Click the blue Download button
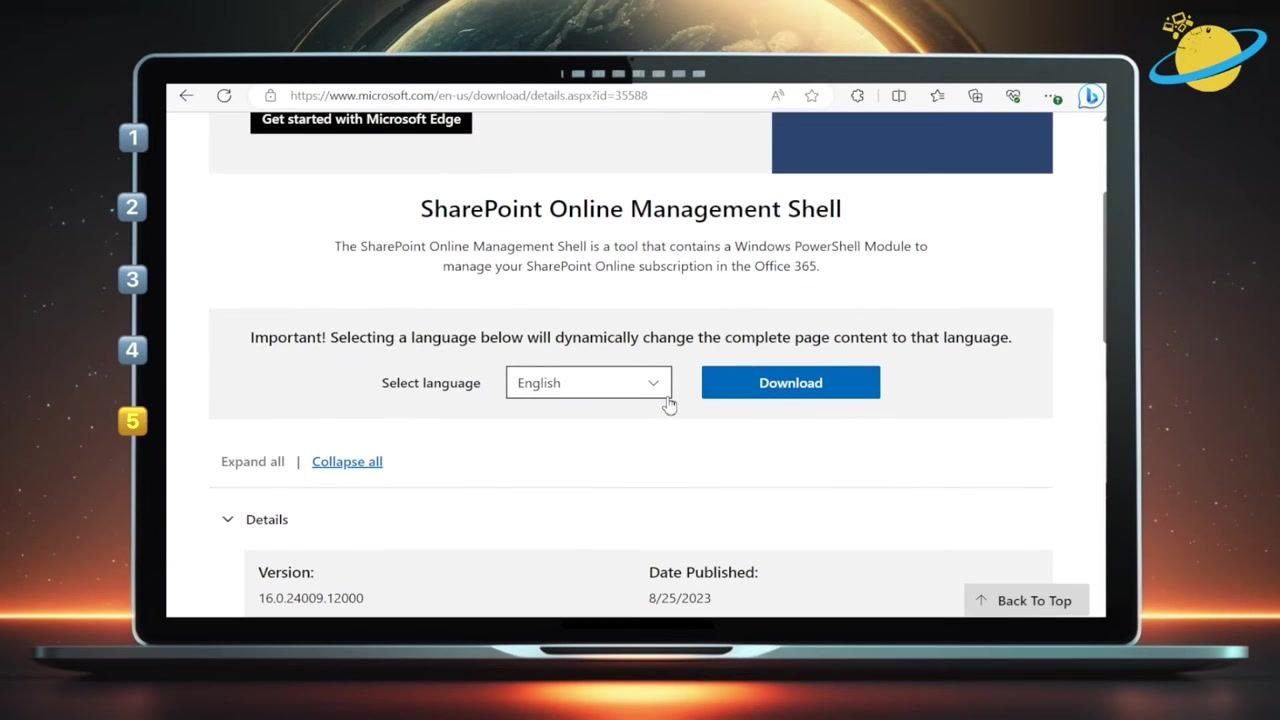Image resolution: width=1280 pixels, height=720 pixels. [x=791, y=383]
